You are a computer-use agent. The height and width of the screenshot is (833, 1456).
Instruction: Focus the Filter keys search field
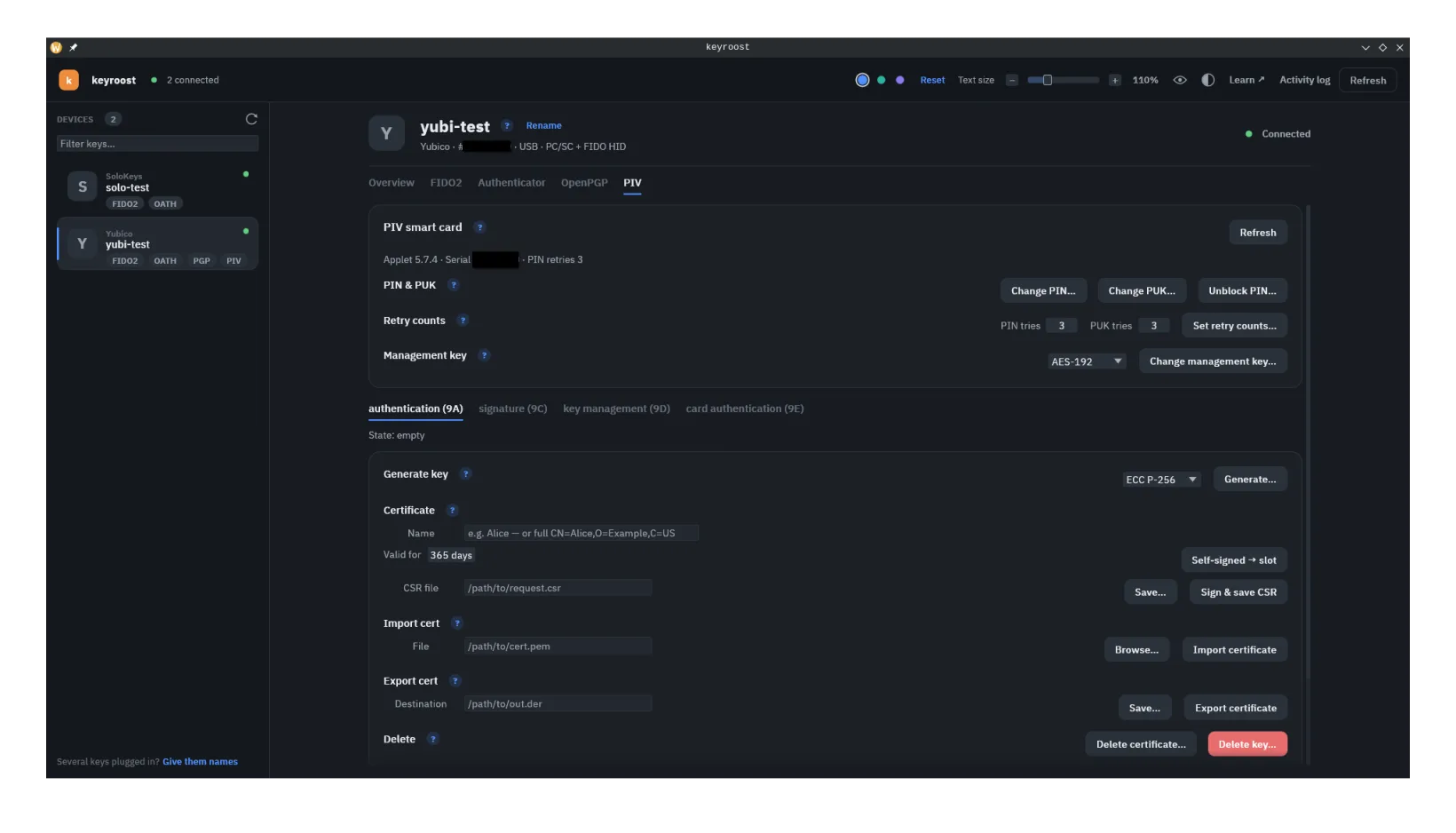click(x=157, y=144)
